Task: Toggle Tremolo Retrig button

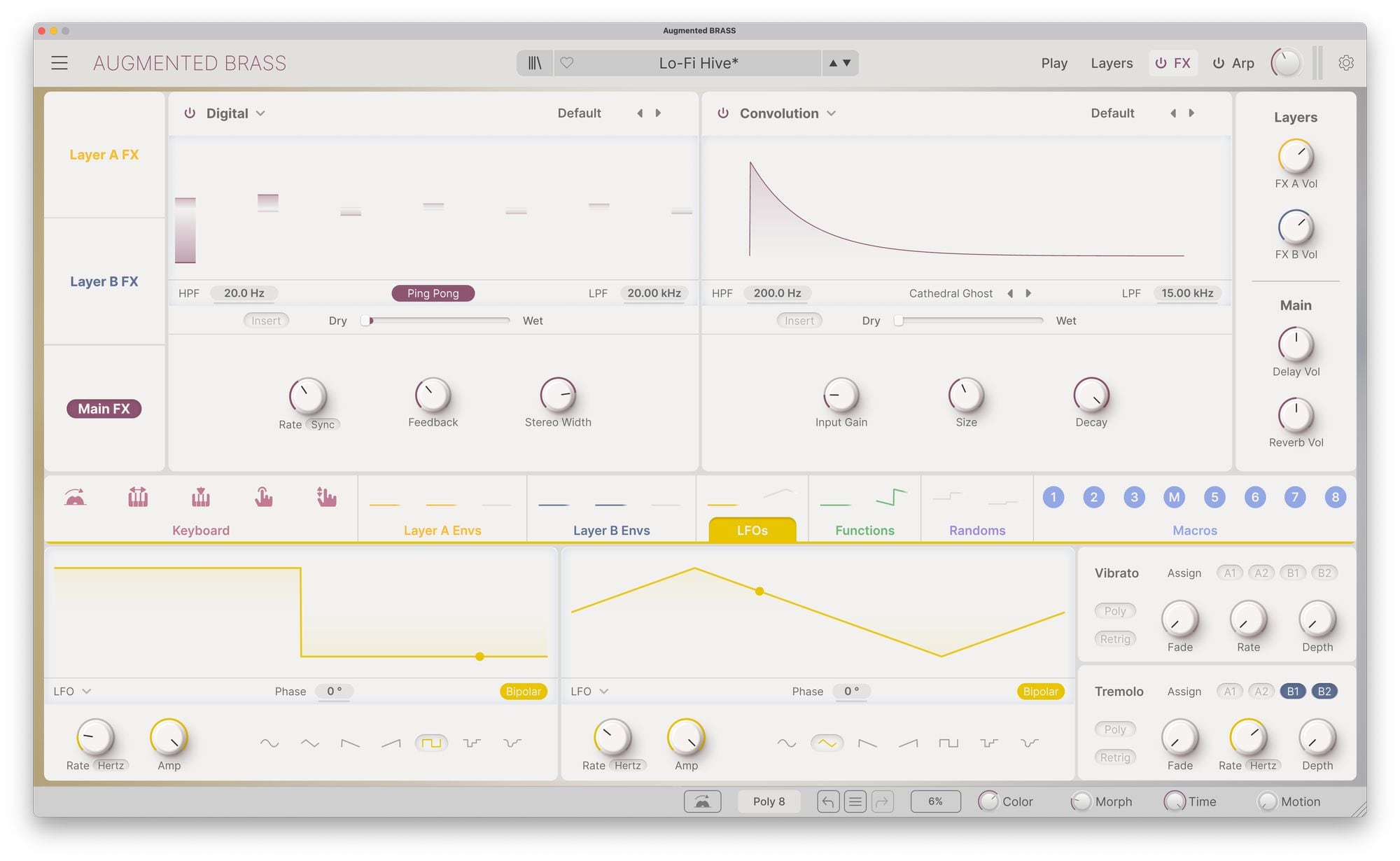Action: click(x=1115, y=757)
